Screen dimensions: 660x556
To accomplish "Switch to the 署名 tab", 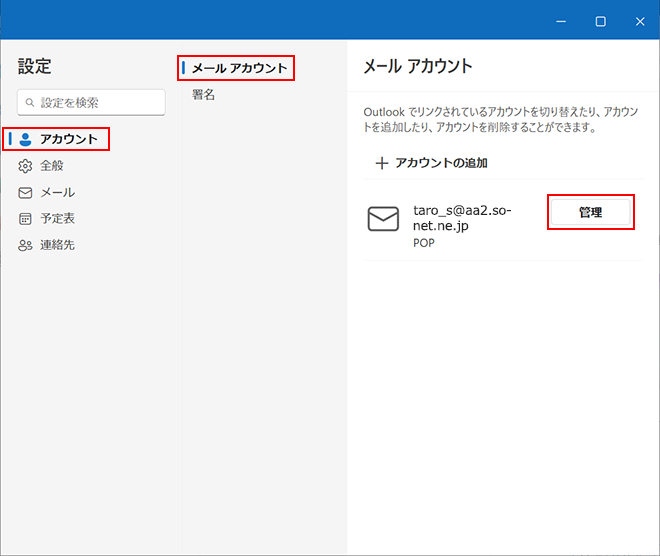I will tap(204, 95).
